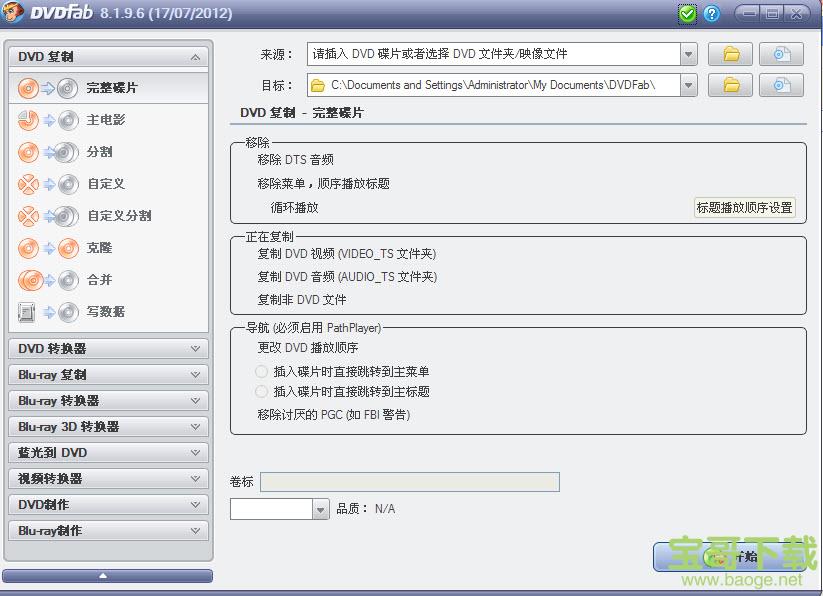Click the help question mark icon
The image size is (823, 596).
(x=710, y=13)
